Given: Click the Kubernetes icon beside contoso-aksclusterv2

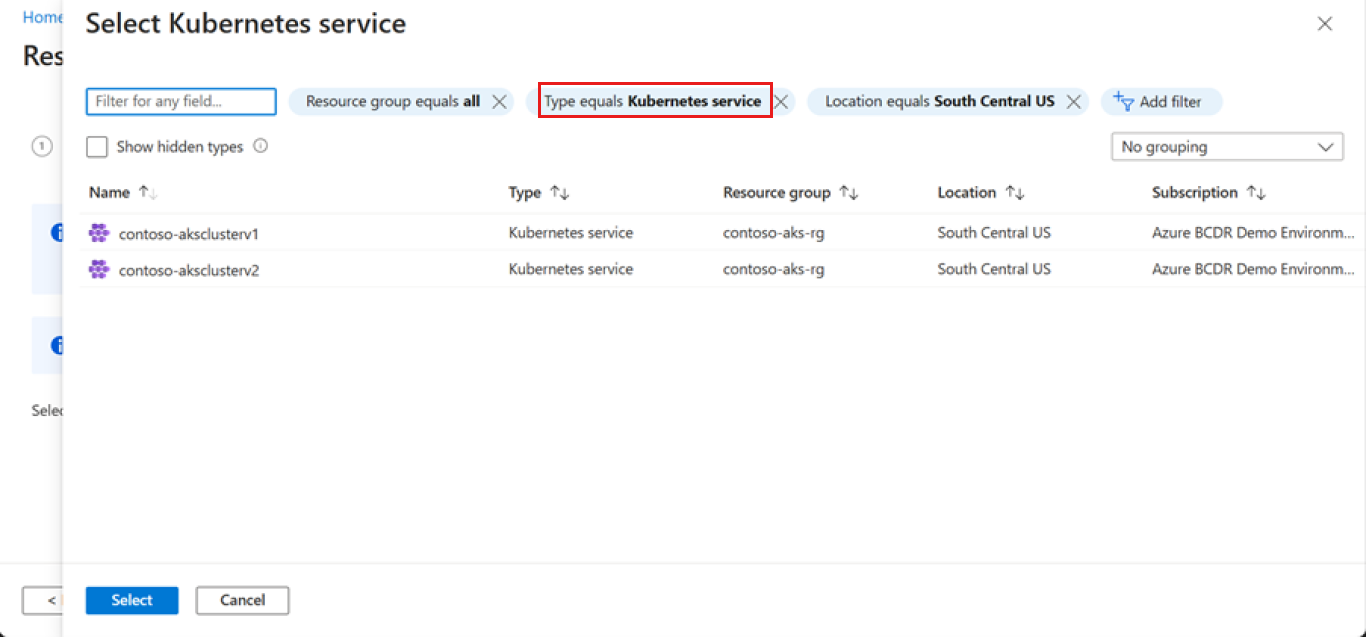Looking at the screenshot, I should (98, 269).
